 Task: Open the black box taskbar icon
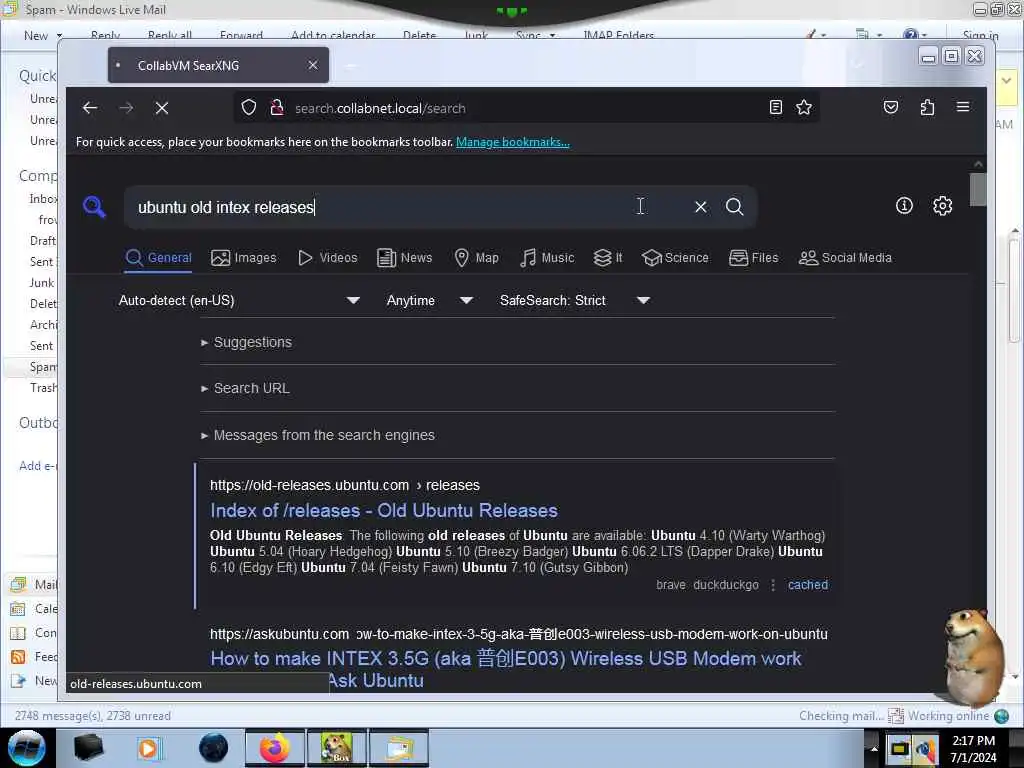click(x=88, y=748)
